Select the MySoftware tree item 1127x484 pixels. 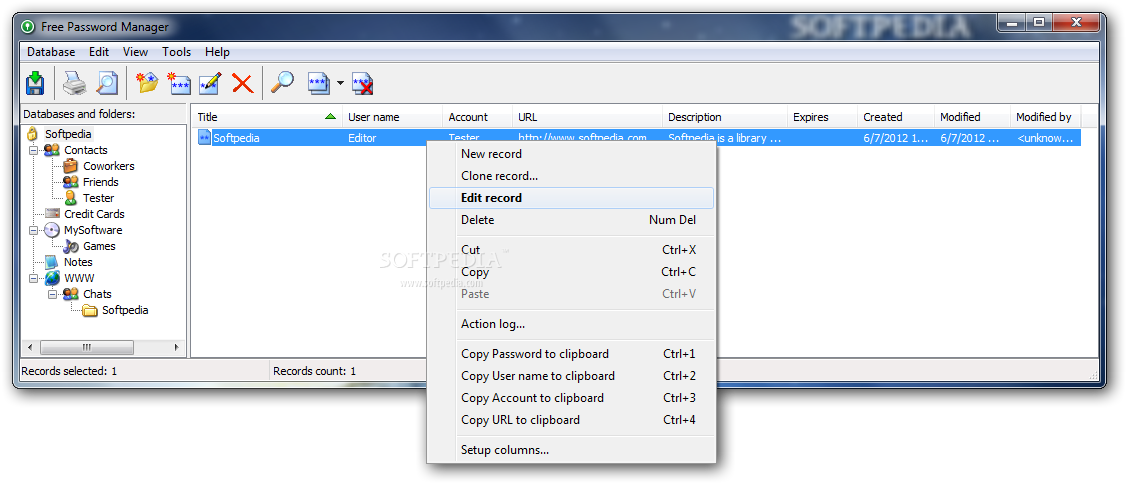pos(93,230)
